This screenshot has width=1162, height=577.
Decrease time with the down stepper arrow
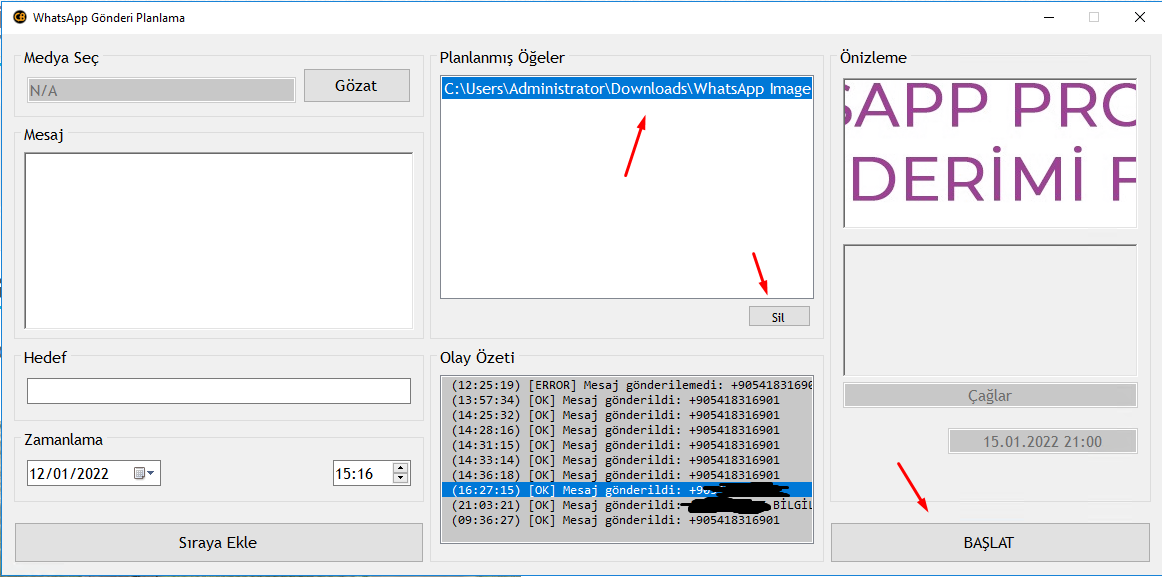[401, 478]
